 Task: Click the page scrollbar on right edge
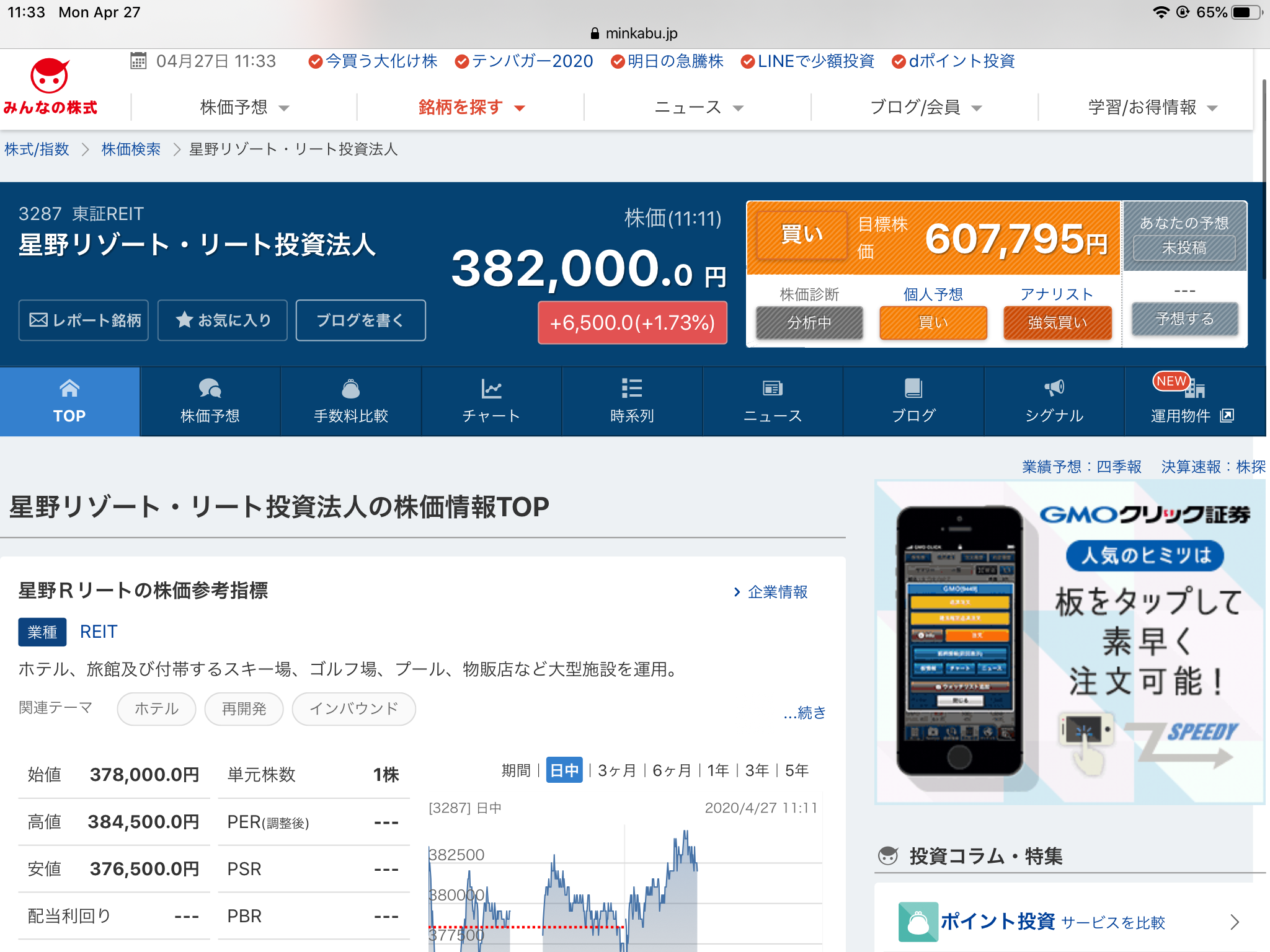(1265, 178)
